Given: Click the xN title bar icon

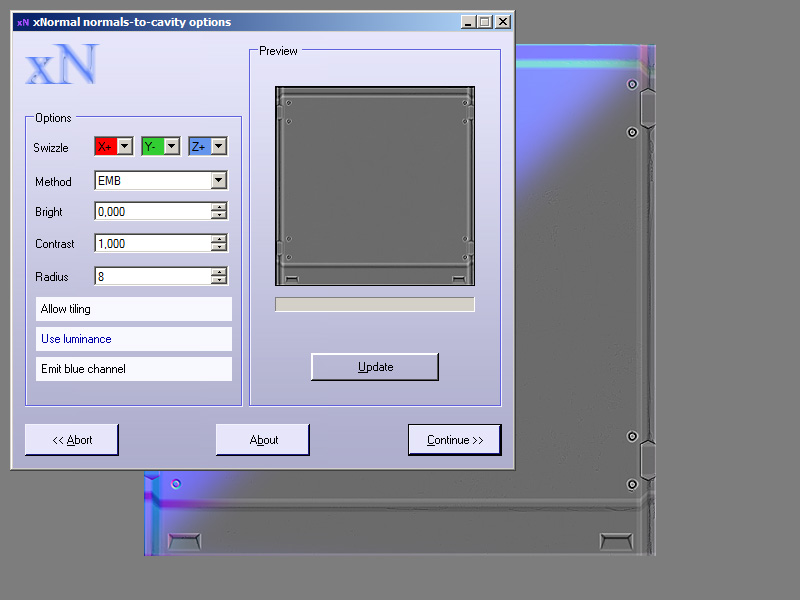Looking at the screenshot, I should click(x=23, y=22).
